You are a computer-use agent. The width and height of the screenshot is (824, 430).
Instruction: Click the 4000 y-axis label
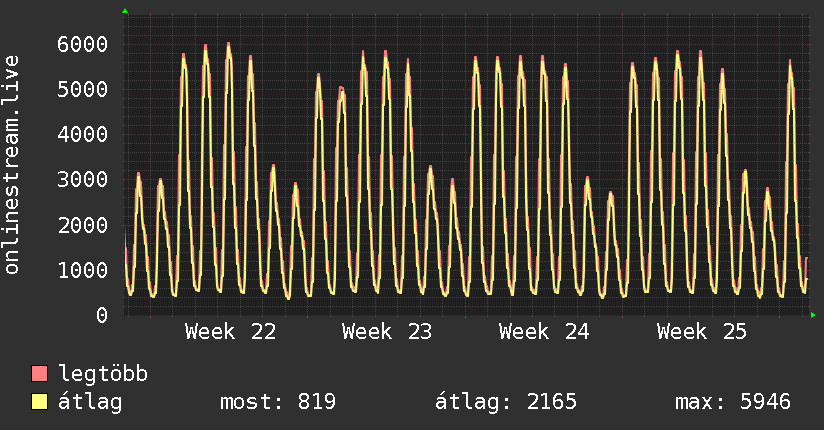click(x=83, y=135)
